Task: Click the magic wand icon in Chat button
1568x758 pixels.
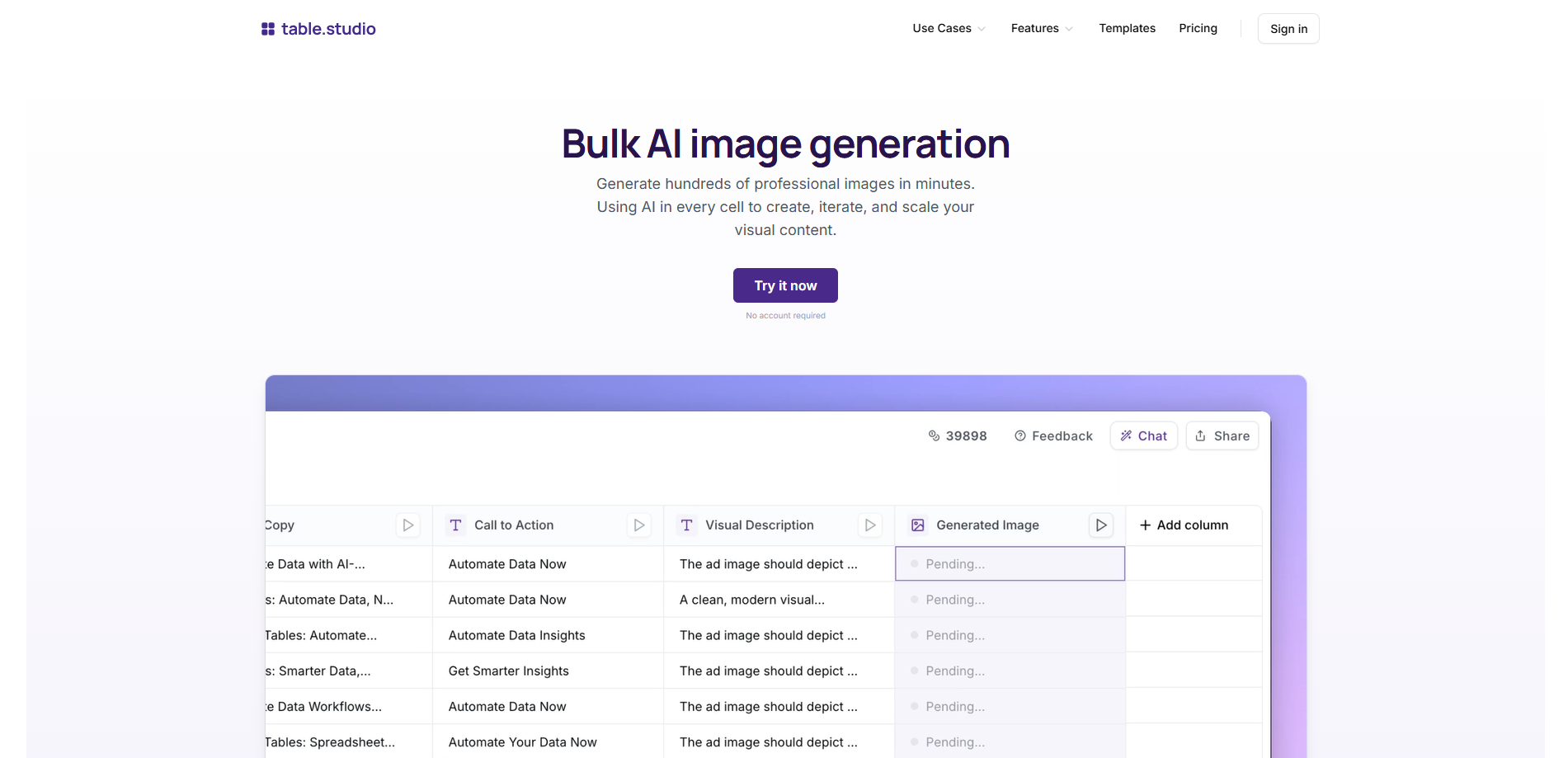Action: 1126,435
